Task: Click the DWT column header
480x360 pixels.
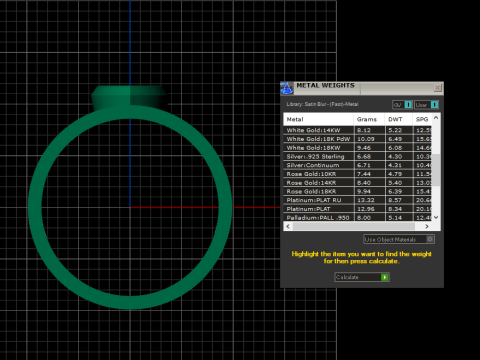Action: point(398,119)
